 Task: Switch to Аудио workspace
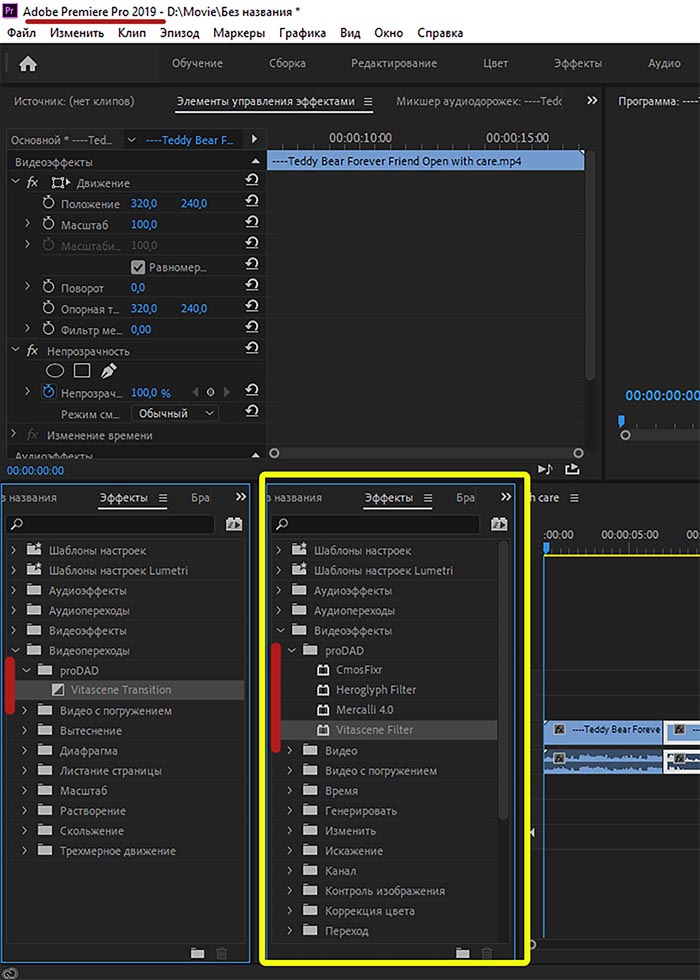pos(664,63)
